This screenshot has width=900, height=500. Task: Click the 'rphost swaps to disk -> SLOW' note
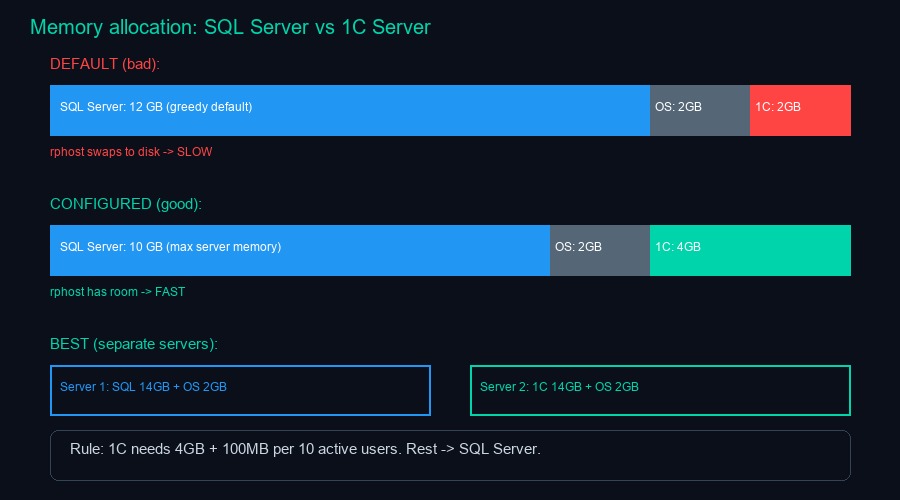131,152
